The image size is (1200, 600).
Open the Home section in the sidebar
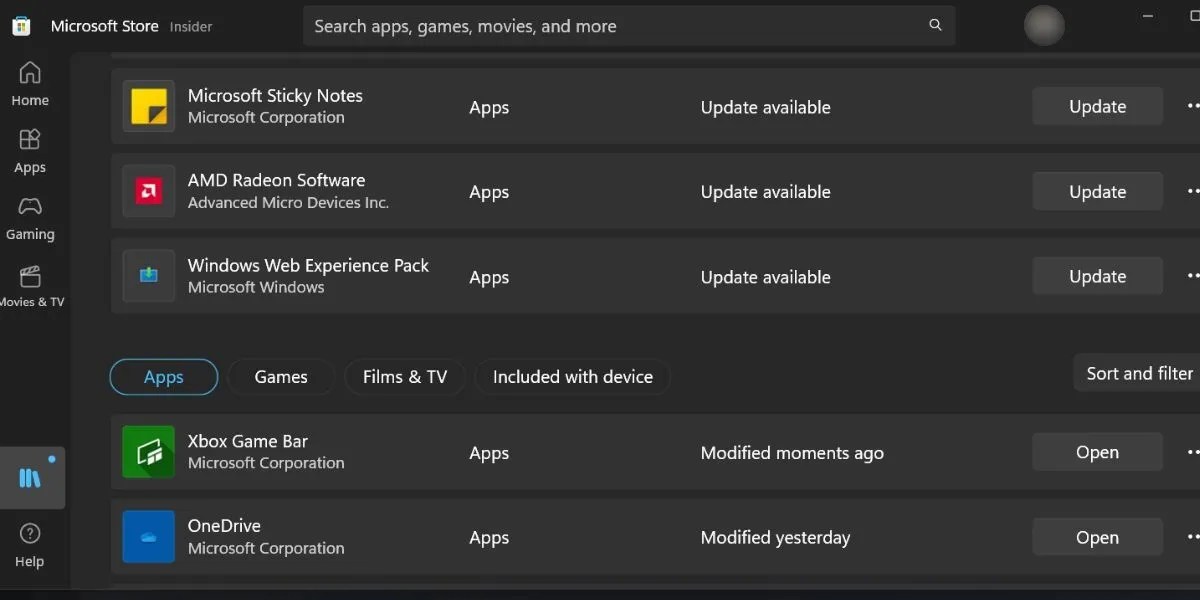(x=29, y=84)
